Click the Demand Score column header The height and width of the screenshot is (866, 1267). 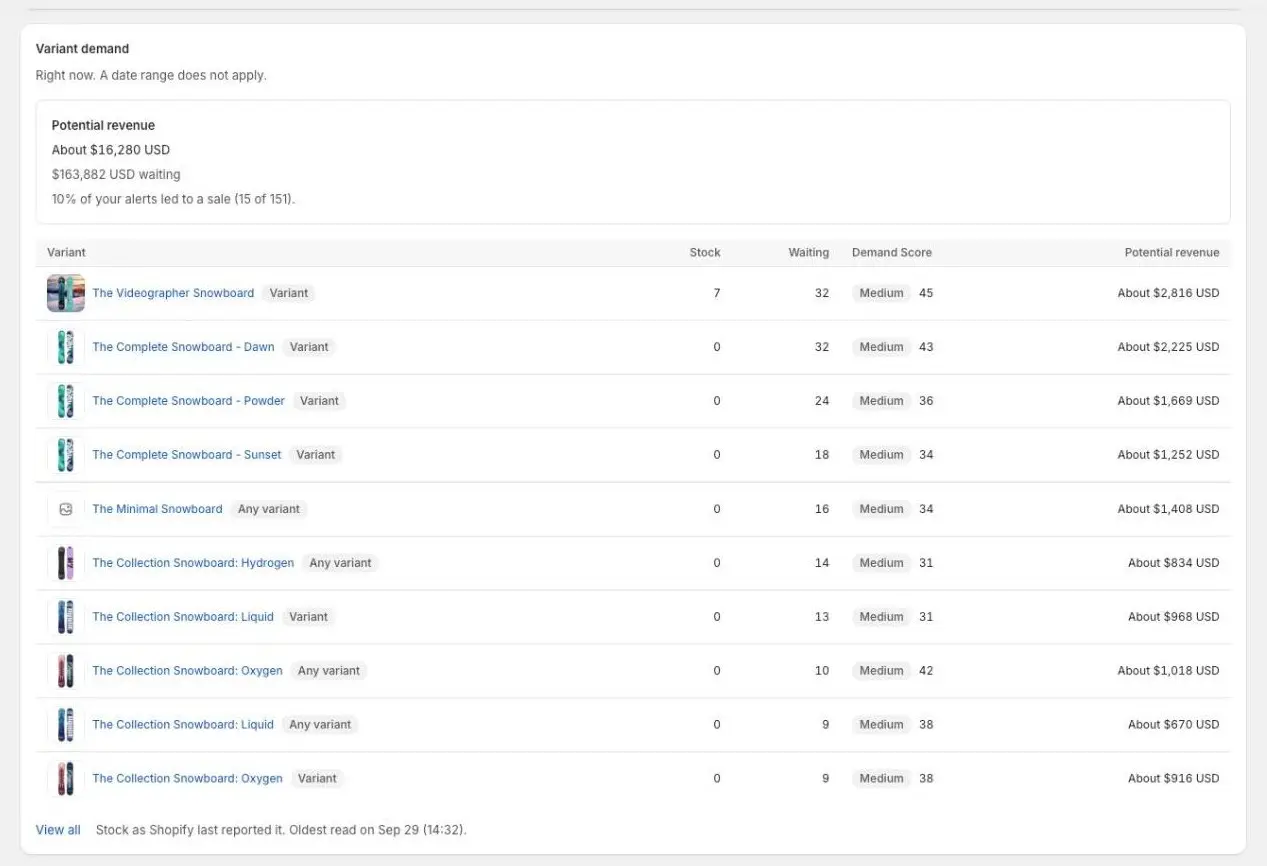[x=892, y=253]
